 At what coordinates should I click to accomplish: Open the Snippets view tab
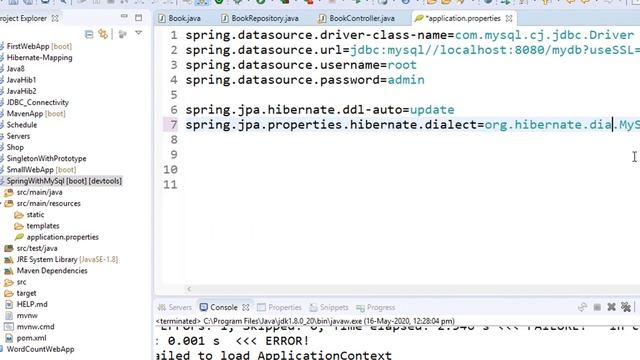[x=329, y=307]
